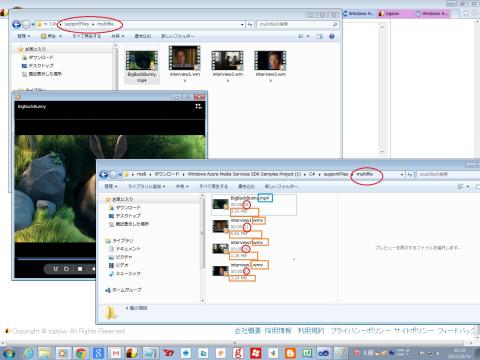
Task: Open 共有 dropdown in front Explorer toolbar
Action: coord(182,186)
